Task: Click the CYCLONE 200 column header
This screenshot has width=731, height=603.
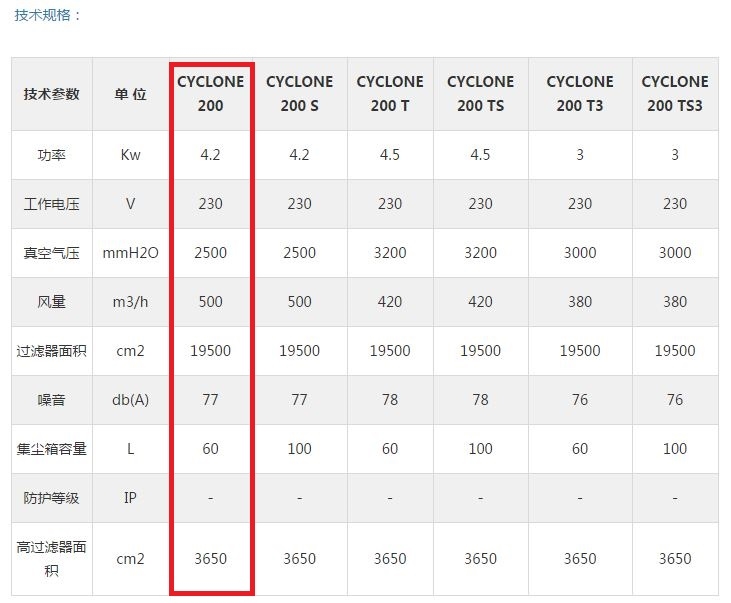Action: [x=211, y=94]
